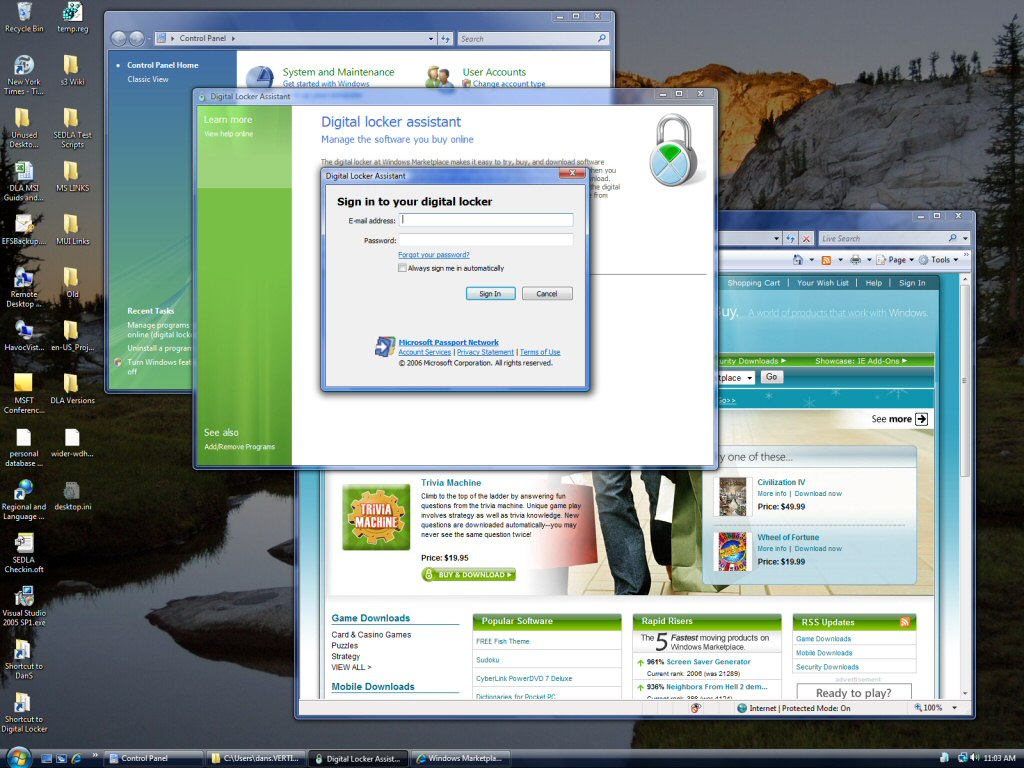Image resolution: width=1024 pixels, height=768 pixels.
Task: Open the Privacy Statement link
Action: pos(485,352)
